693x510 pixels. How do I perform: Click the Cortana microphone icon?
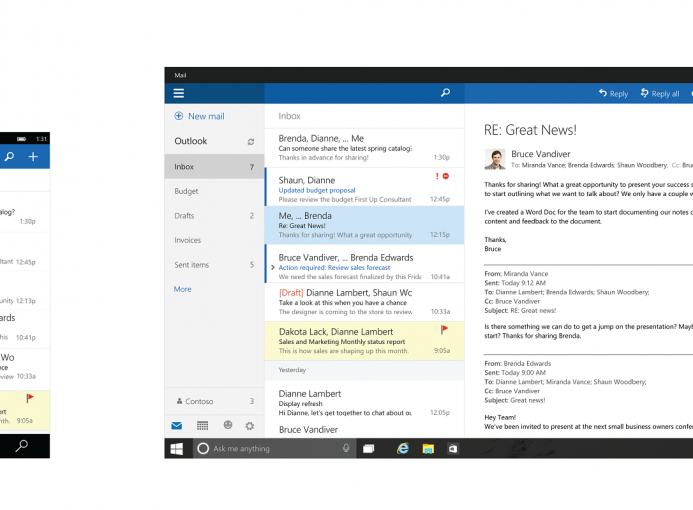(346, 448)
